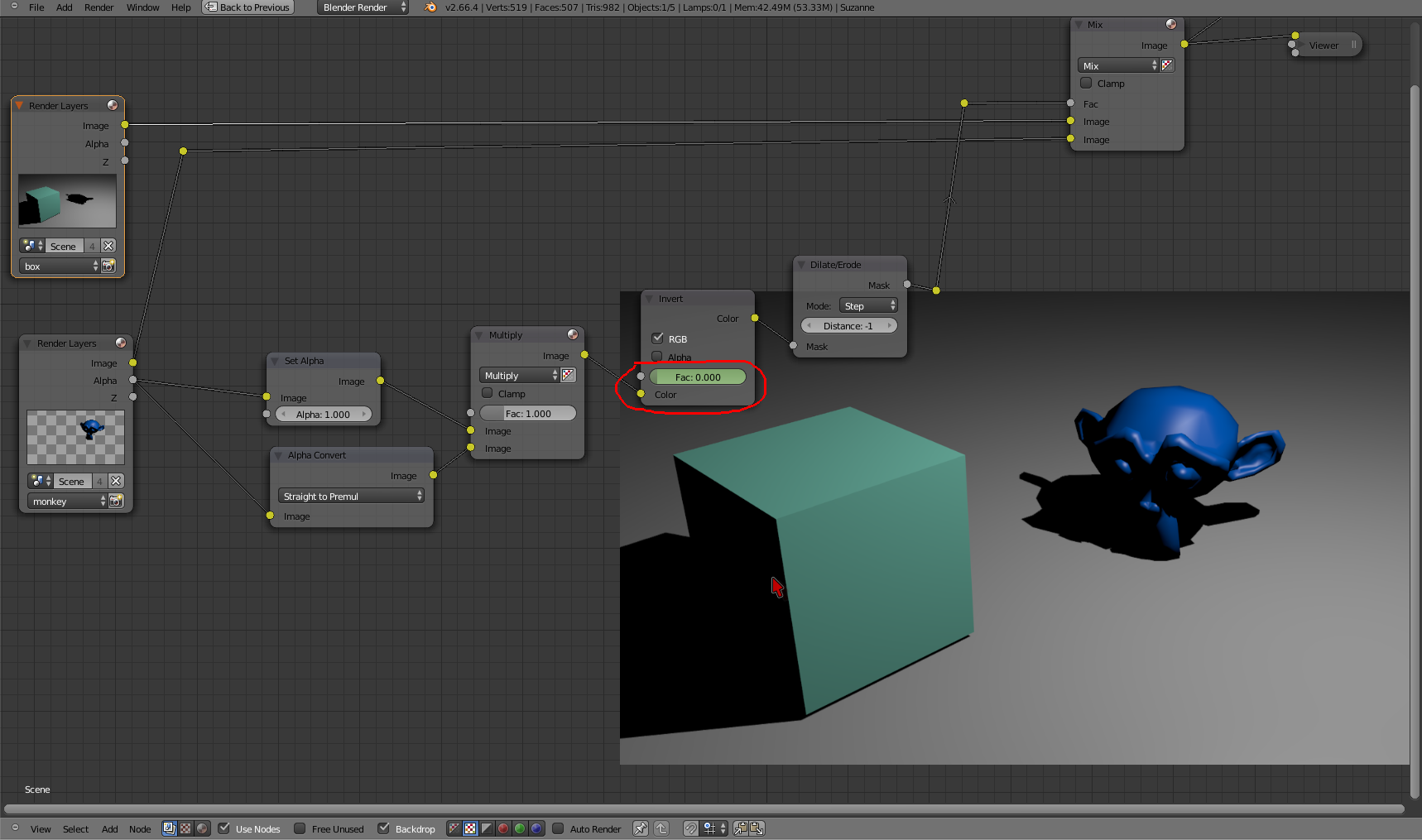
Task: Show red channel backdrop
Action: [503, 828]
